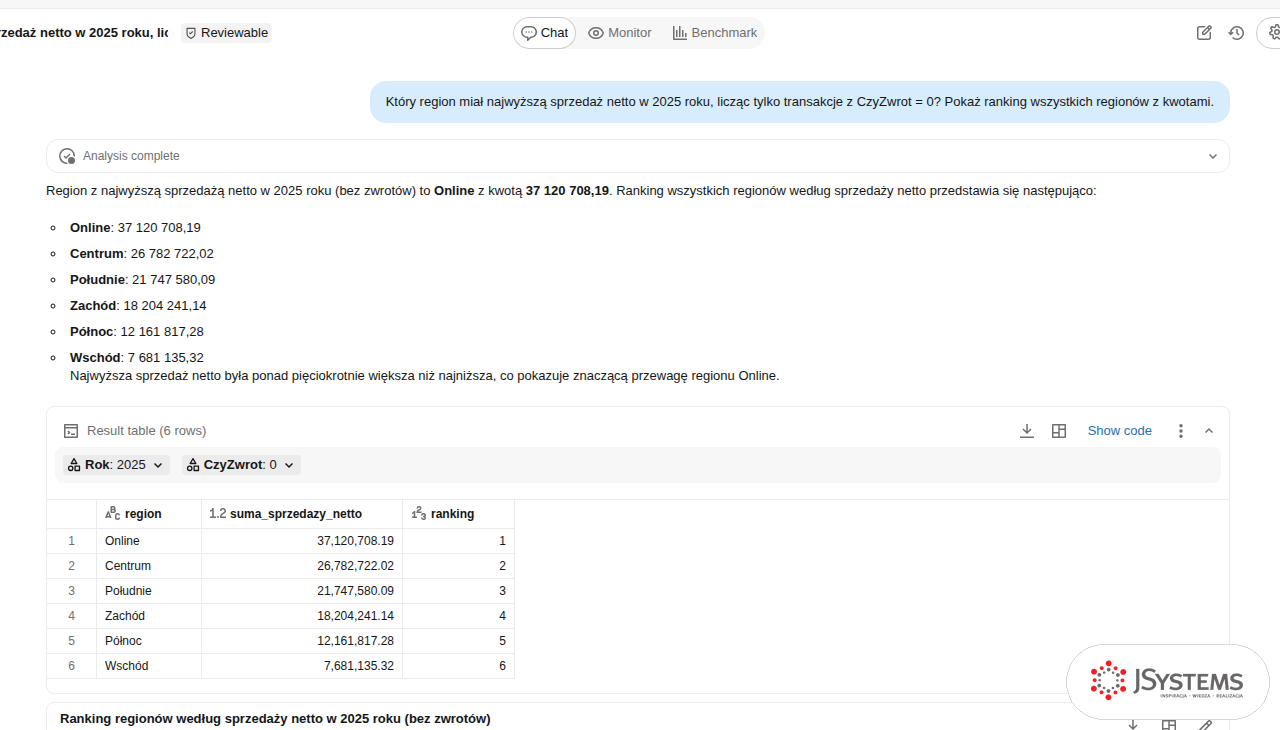Image resolution: width=1280 pixels, height=730 pixels.
Task: Click the Centrum: 26 782 722,02 bullet
Action: (x=142, y=254)
